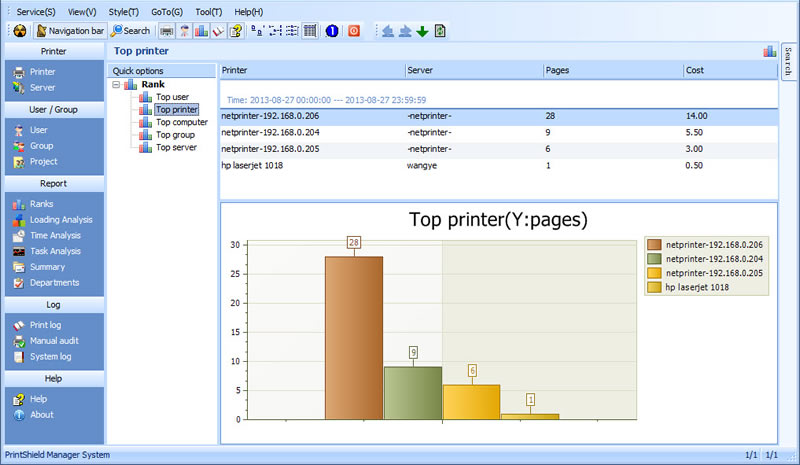This screenshot has width=800, height=465.
Task: Collapse the Help sidebar section header
Action: click(x=54, y=378)
